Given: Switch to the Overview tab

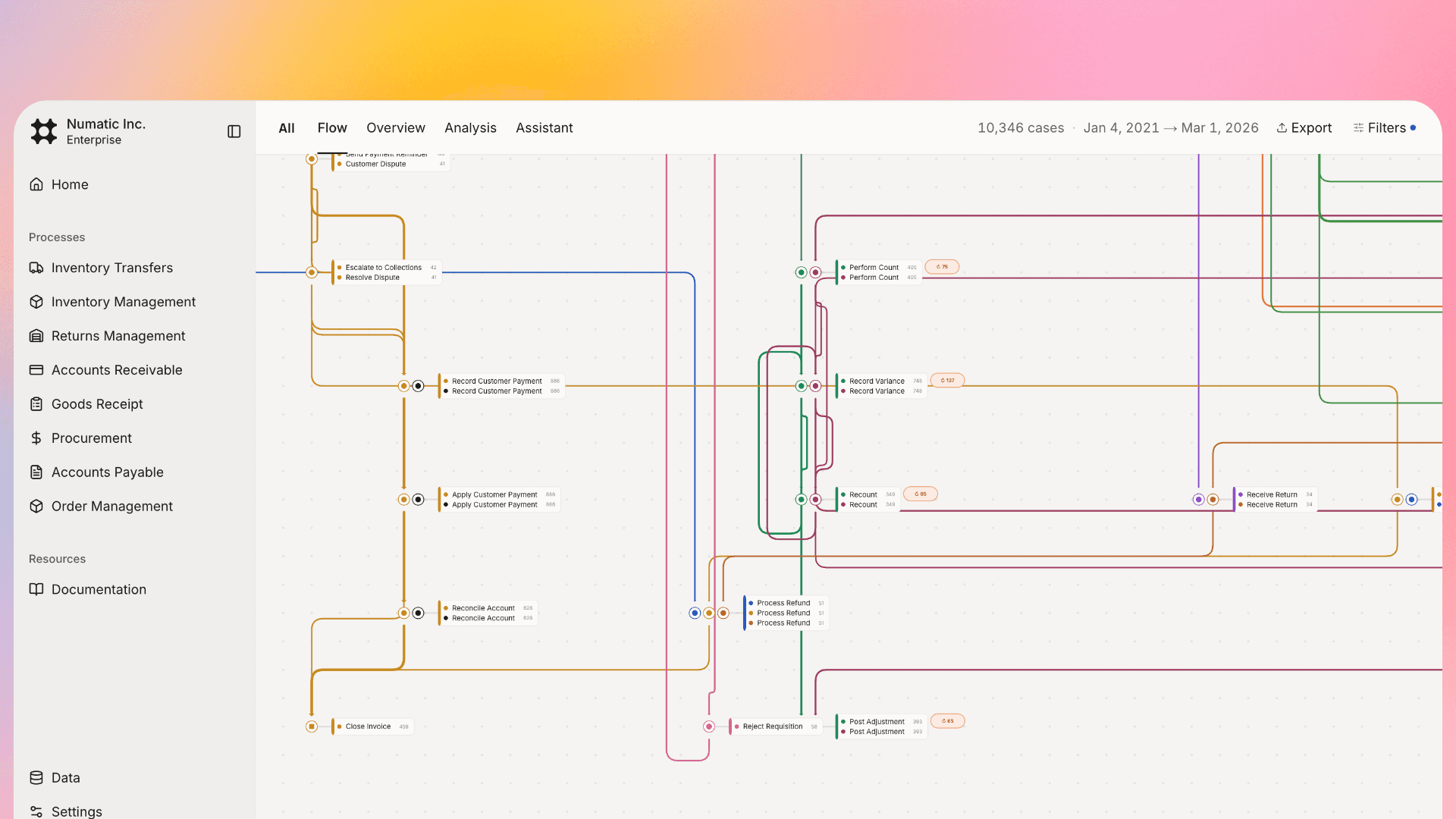Looking at the screenshot, I should tap(395, 128).
